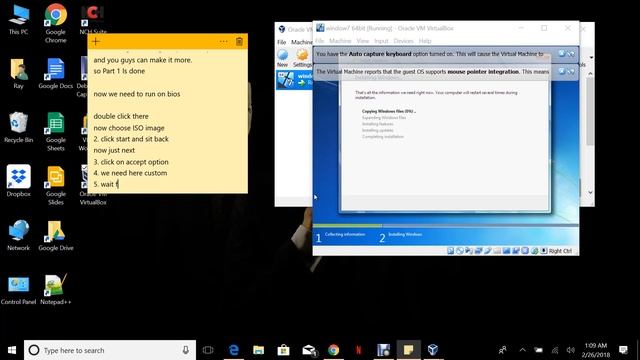640x360 pixels.
Task: Open File menu in running VM window
Action: [x=320, y=41]
